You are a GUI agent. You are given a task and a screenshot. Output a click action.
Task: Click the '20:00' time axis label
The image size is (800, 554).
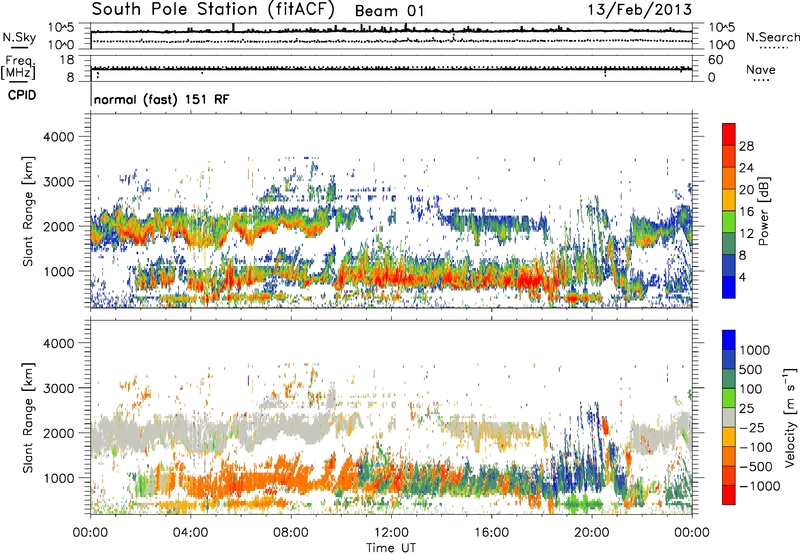(x=591, y=533)
